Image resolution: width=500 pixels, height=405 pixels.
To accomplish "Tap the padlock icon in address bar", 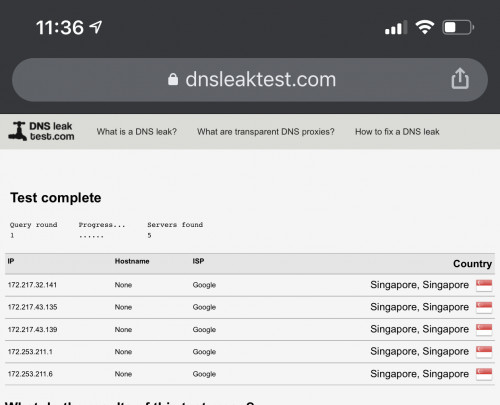I will pyautogui.click(x=173, y=79).
